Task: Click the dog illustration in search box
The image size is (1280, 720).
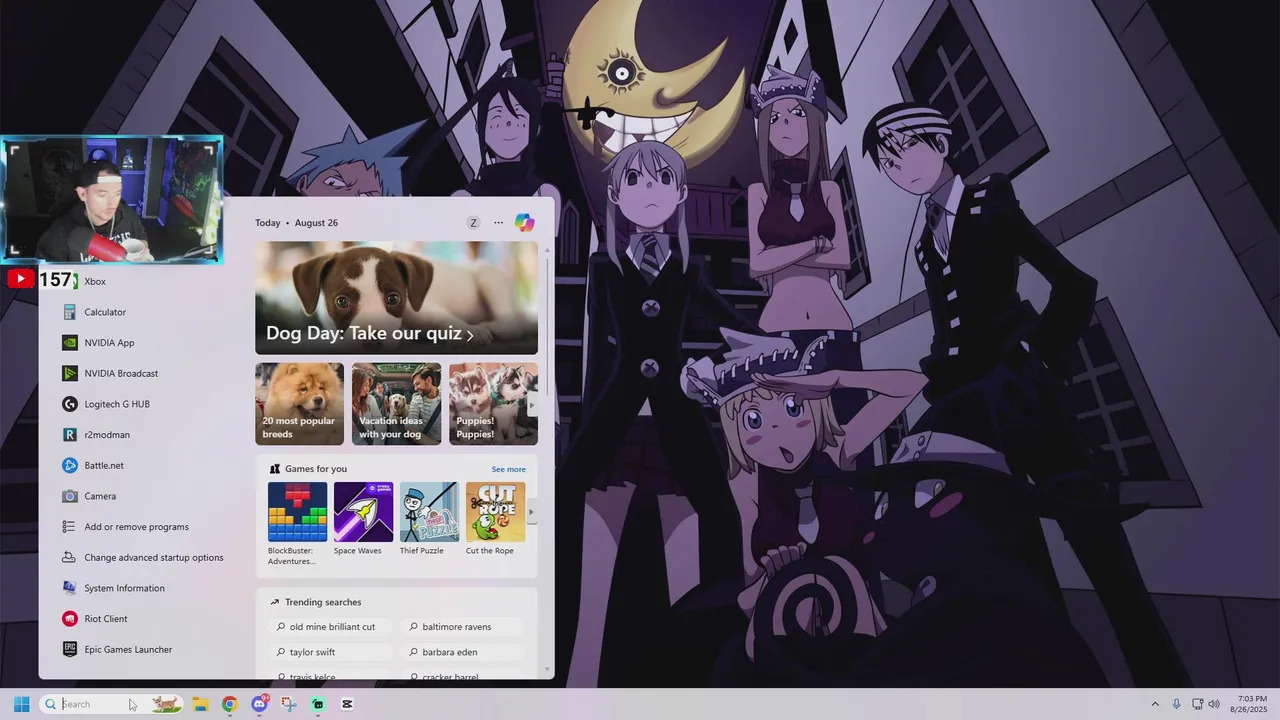Action: click(166, 704)
